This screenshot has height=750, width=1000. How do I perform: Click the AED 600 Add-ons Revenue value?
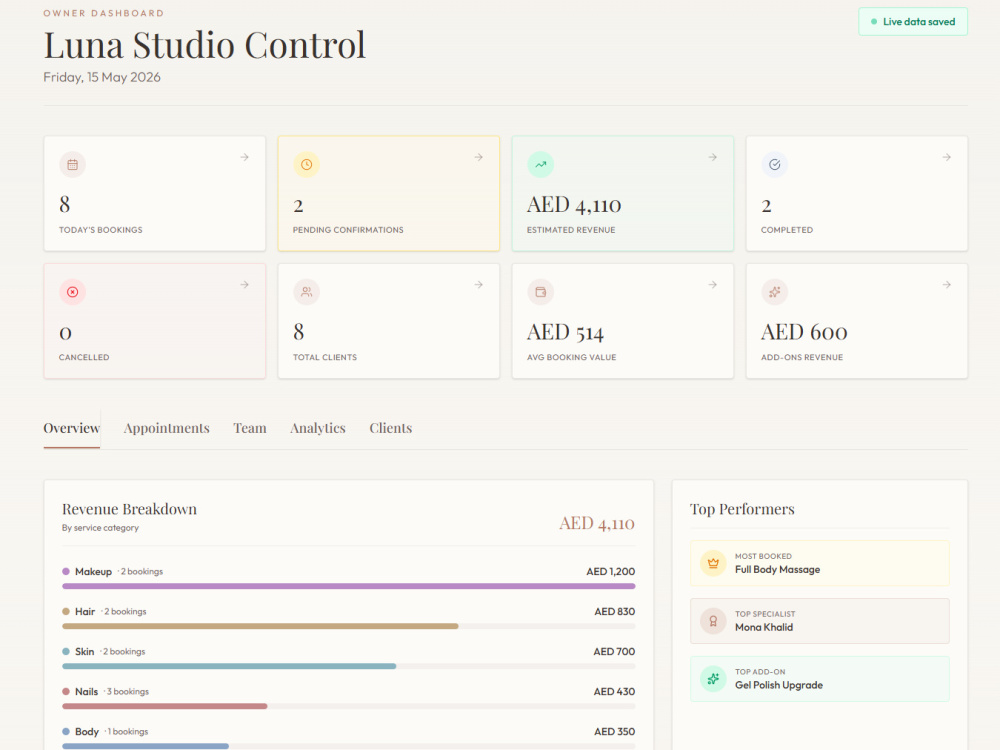coord(804,332)
